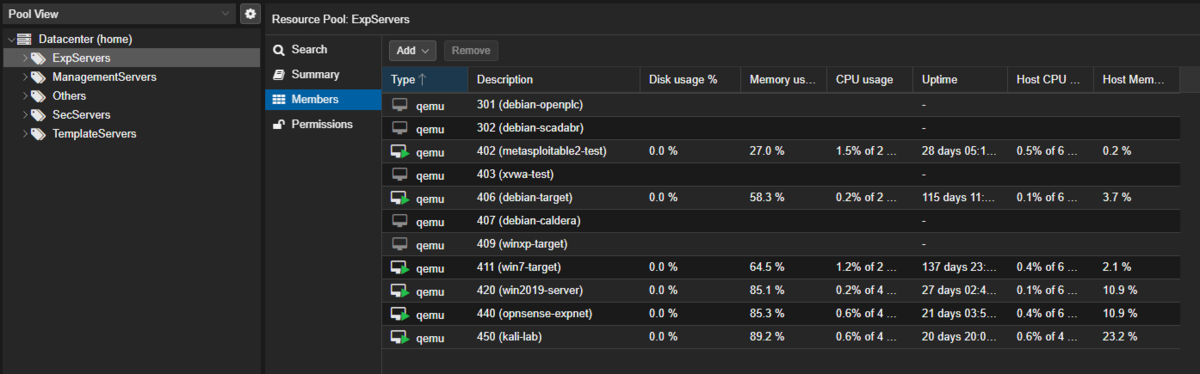Expand the Others pool node

point(24,96)
